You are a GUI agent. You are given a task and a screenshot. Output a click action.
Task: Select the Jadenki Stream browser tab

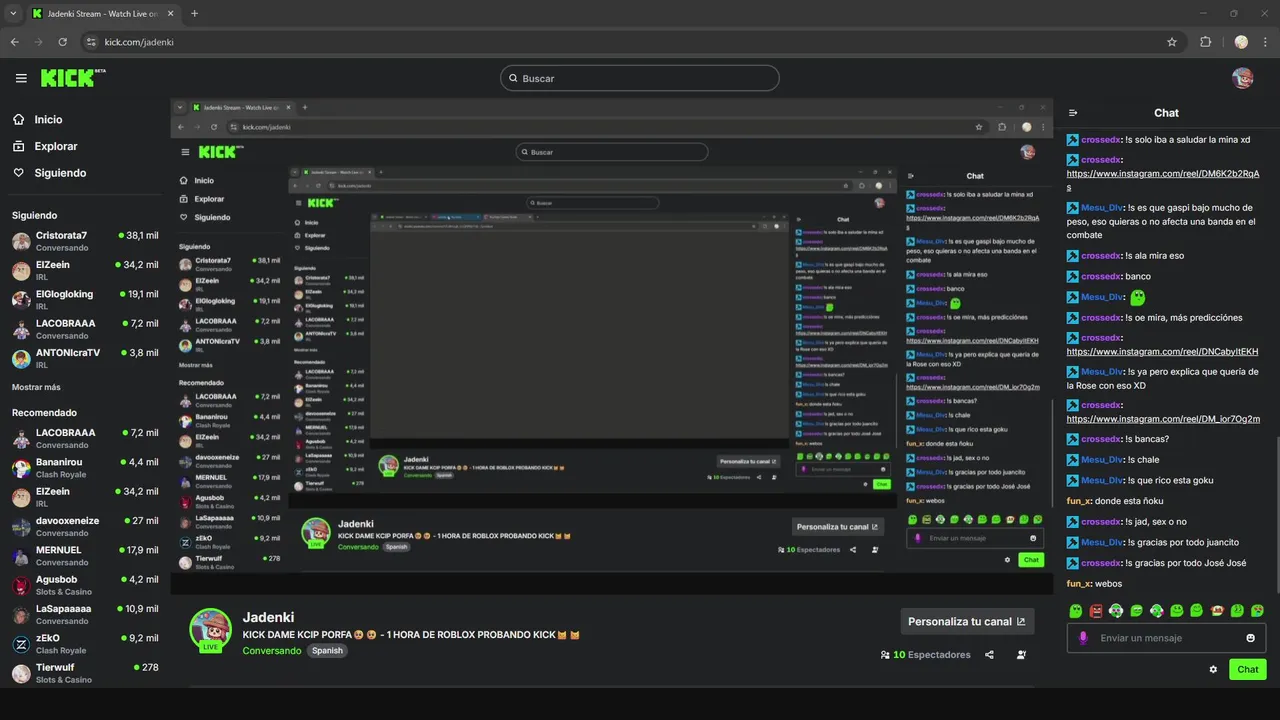click(103, 13)
